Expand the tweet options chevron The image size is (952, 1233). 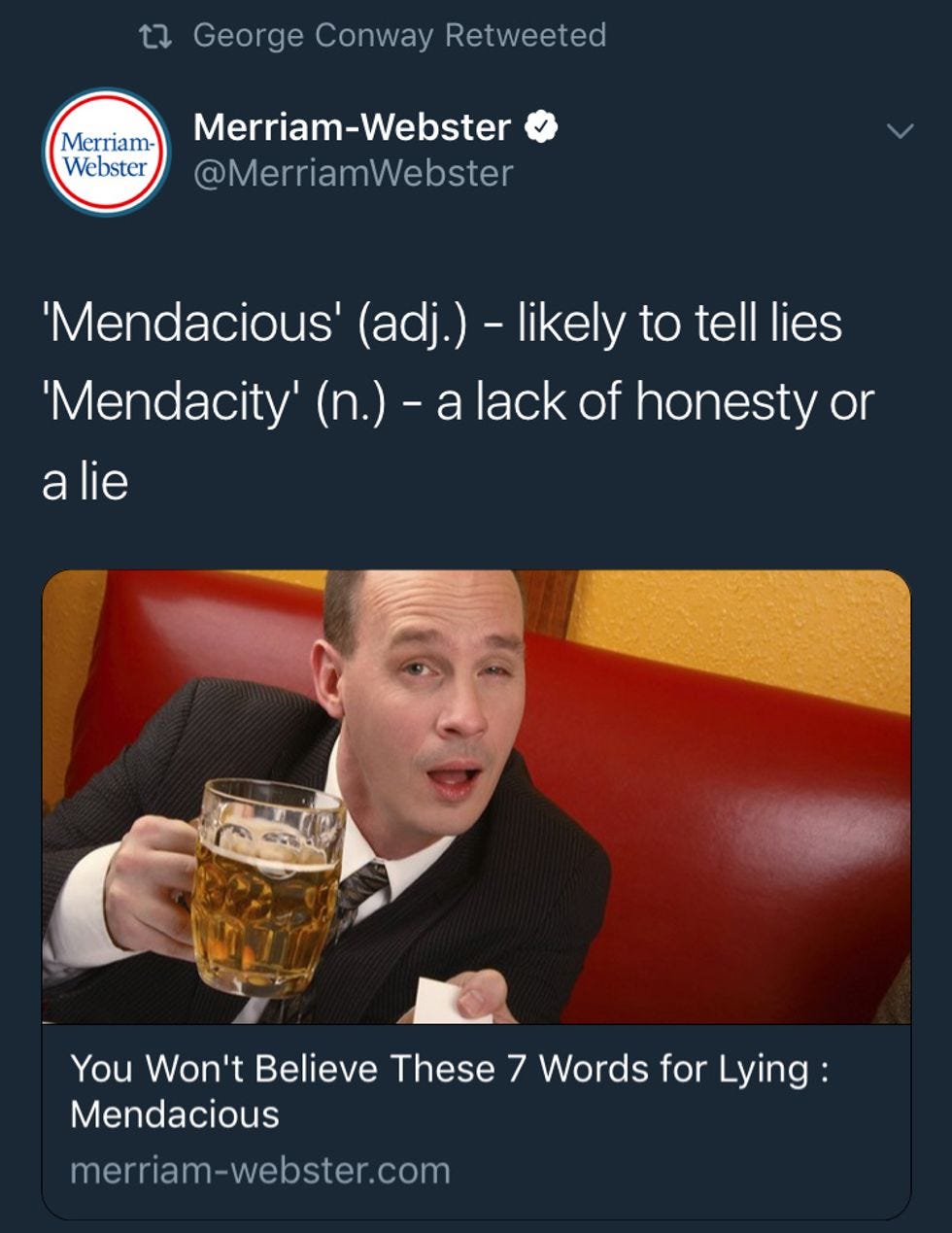tap(901, 130)
